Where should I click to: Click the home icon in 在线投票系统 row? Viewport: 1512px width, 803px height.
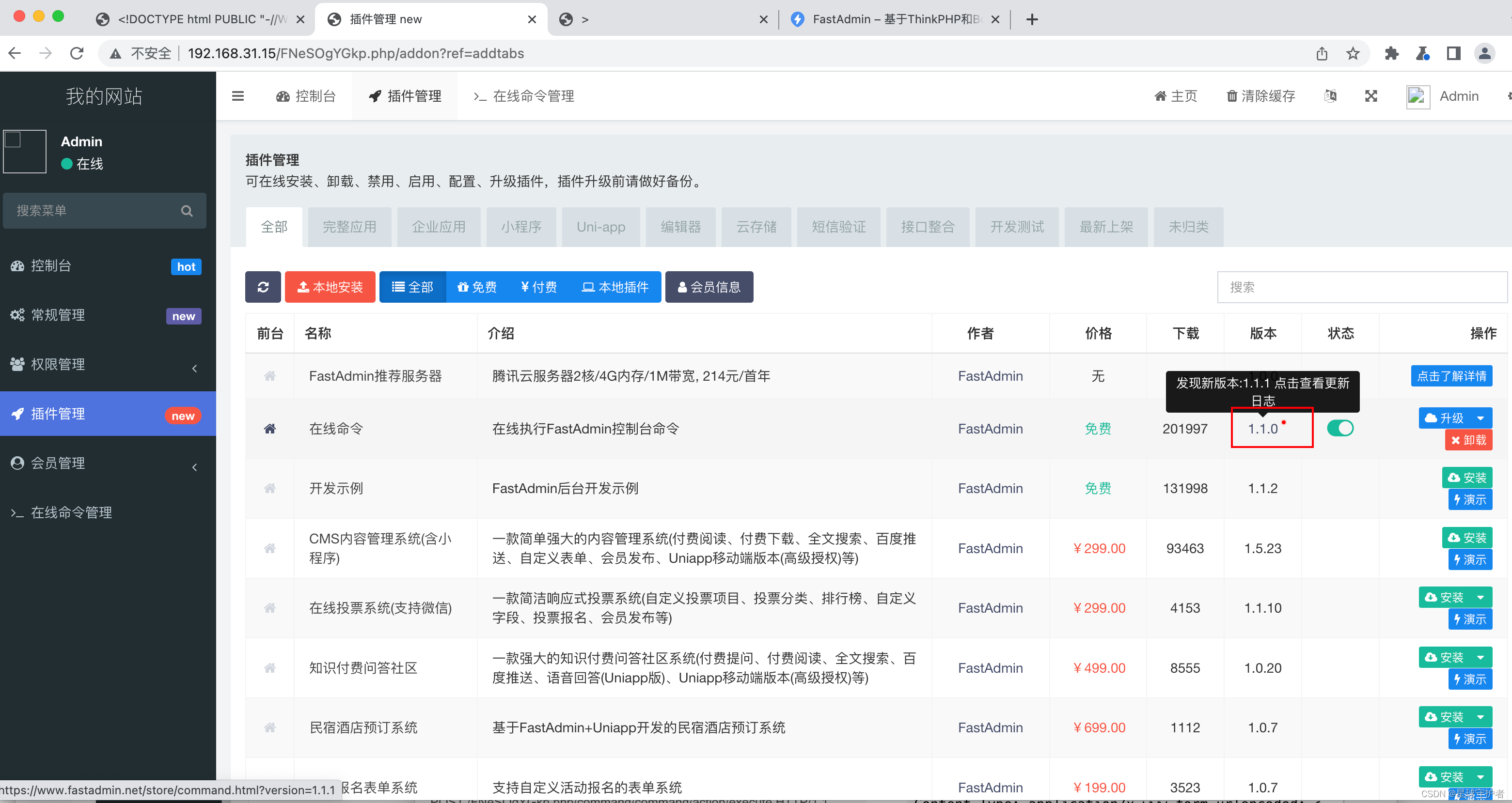tap(270, 608)
